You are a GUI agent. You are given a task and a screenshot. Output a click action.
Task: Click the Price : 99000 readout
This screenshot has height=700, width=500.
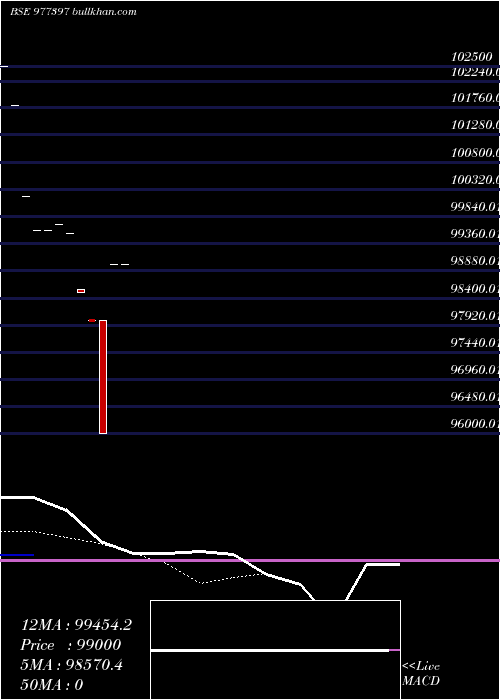(x=71, y=645)
